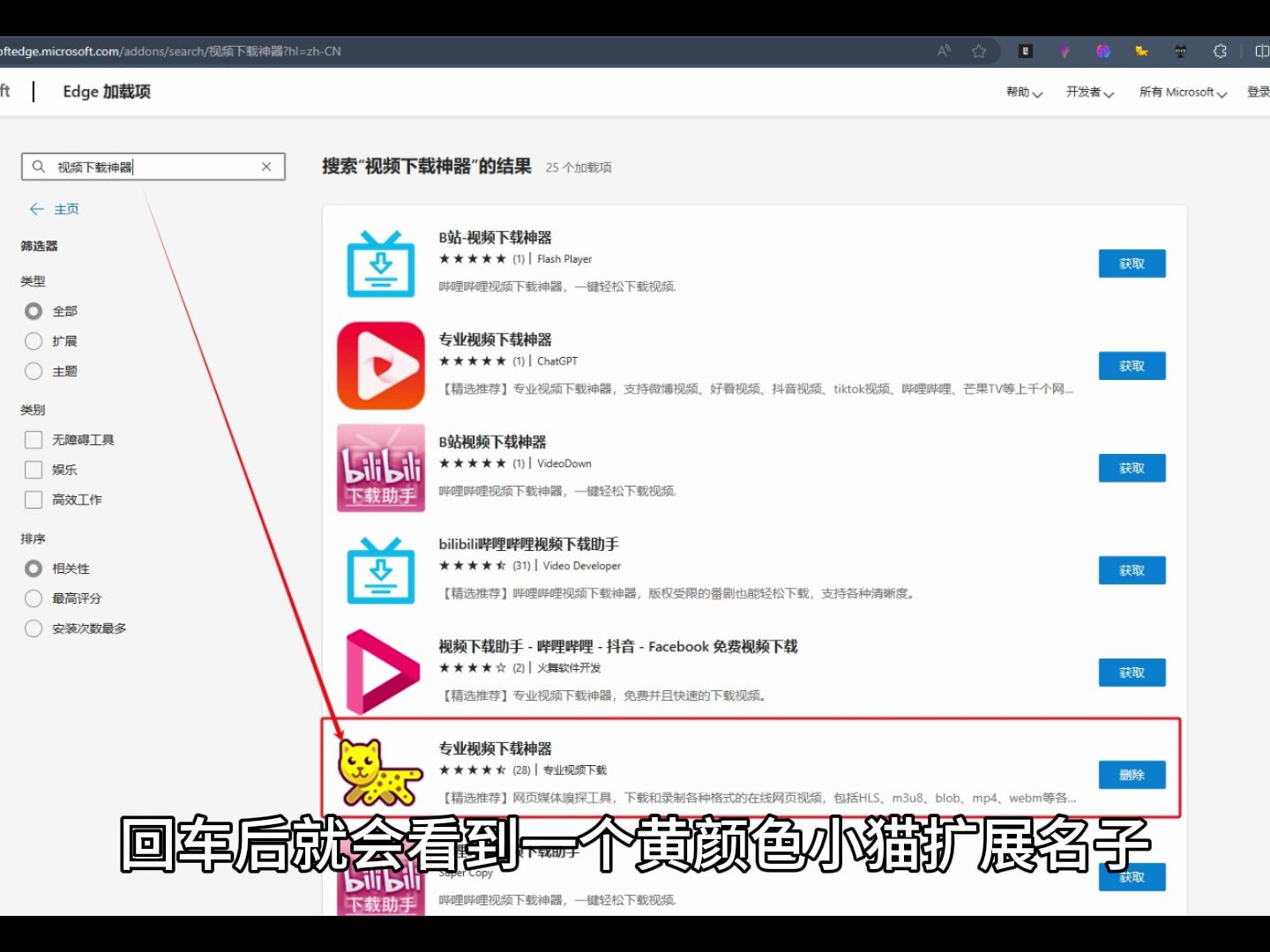Click the four-star rating of 视频下载助手
Viewport: 1270px width, 952px height.
pyautogui.click(x=473, y=668)
